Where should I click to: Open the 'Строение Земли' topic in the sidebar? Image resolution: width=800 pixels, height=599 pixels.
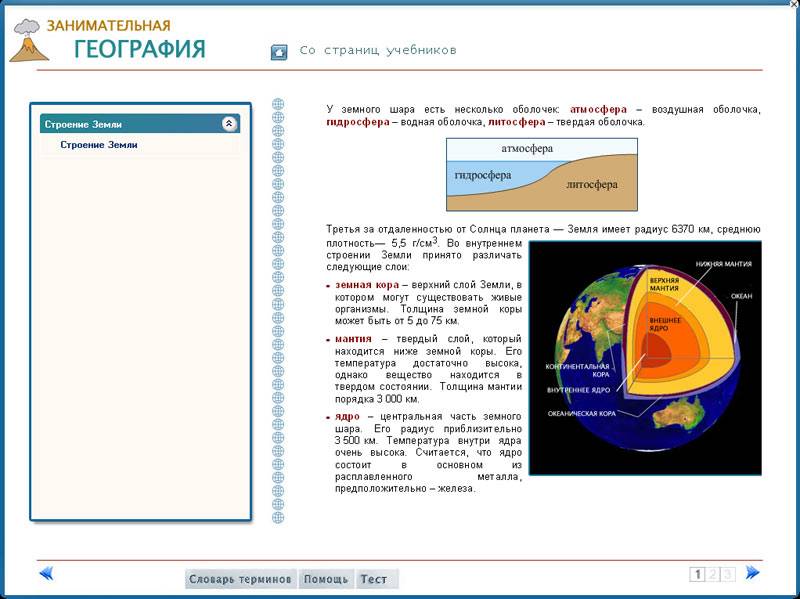(x=99, y=145)
